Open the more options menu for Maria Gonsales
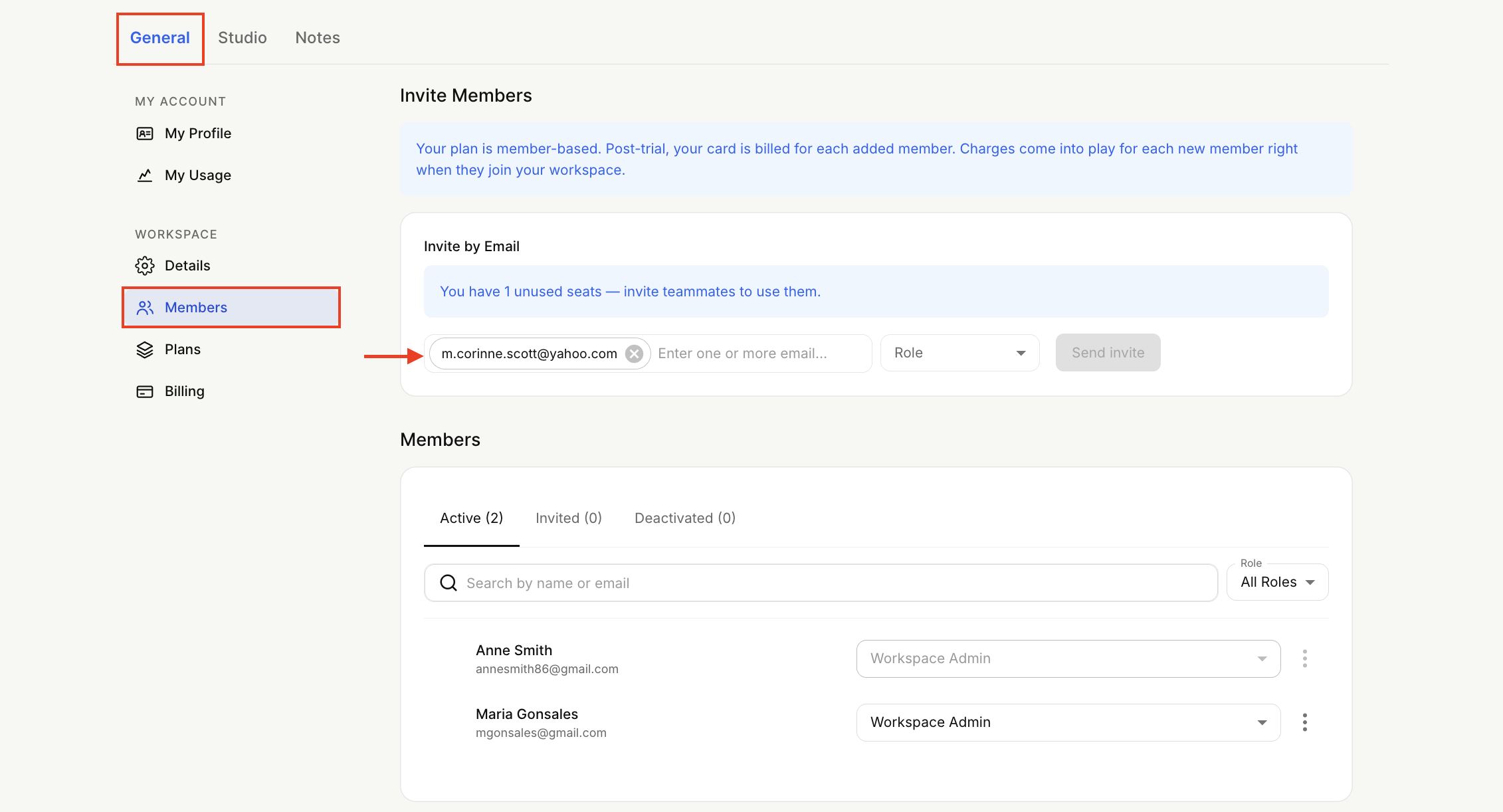 (x=1305, y=722)
